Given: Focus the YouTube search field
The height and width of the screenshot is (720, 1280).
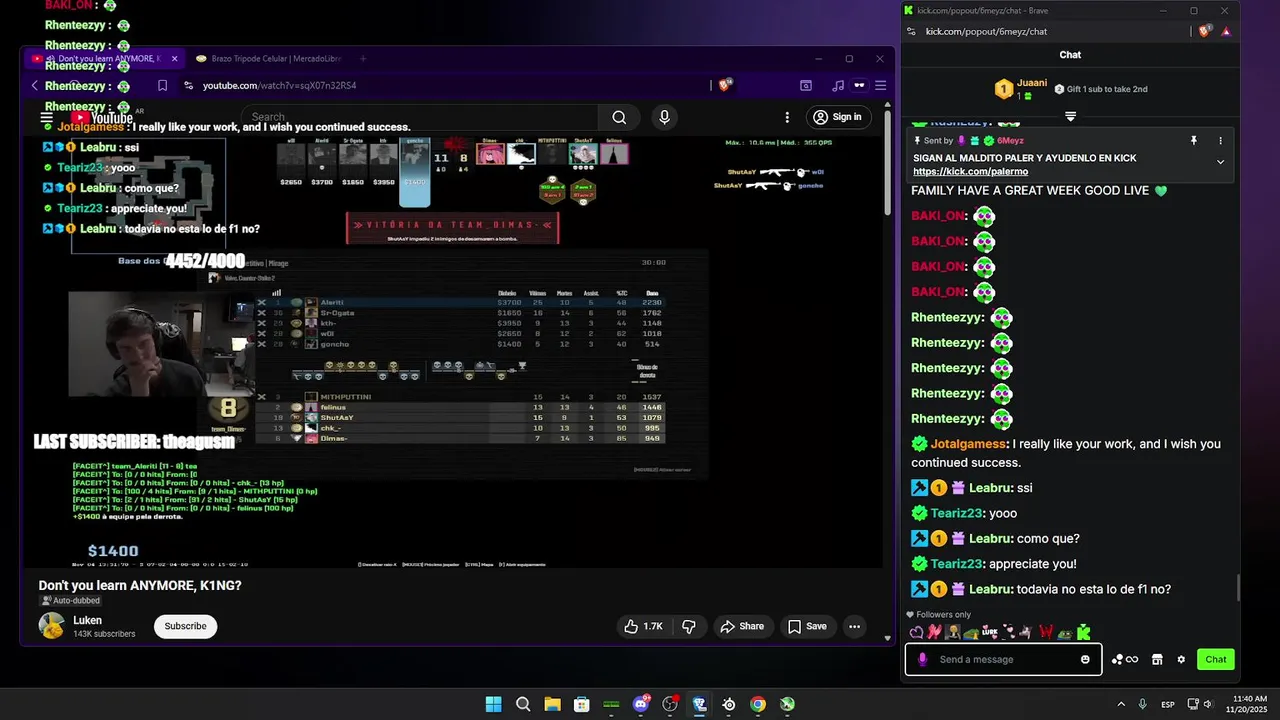Looking at the screenshot, I should click(x=420, y=117).
